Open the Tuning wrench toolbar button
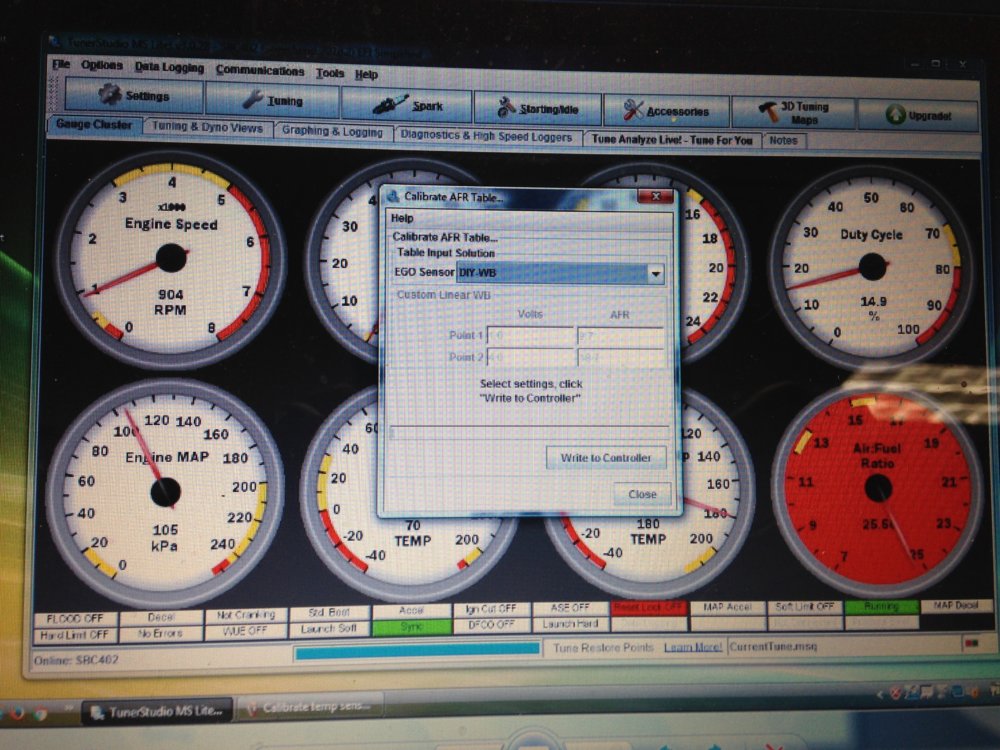Screen dimensions: 1000x750 click(x=273, y=100)
